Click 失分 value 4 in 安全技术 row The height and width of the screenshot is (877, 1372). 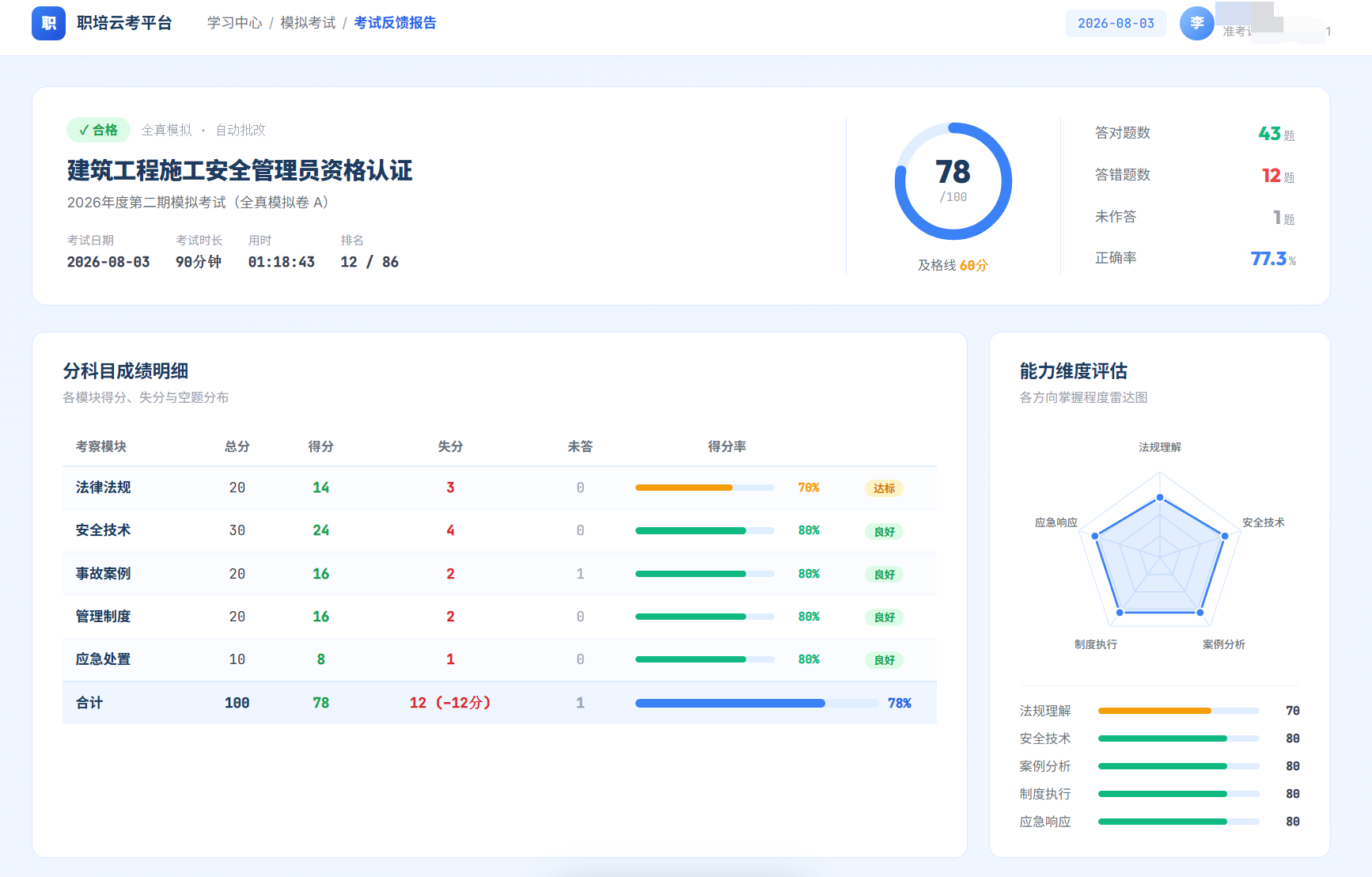click(450, 530)
